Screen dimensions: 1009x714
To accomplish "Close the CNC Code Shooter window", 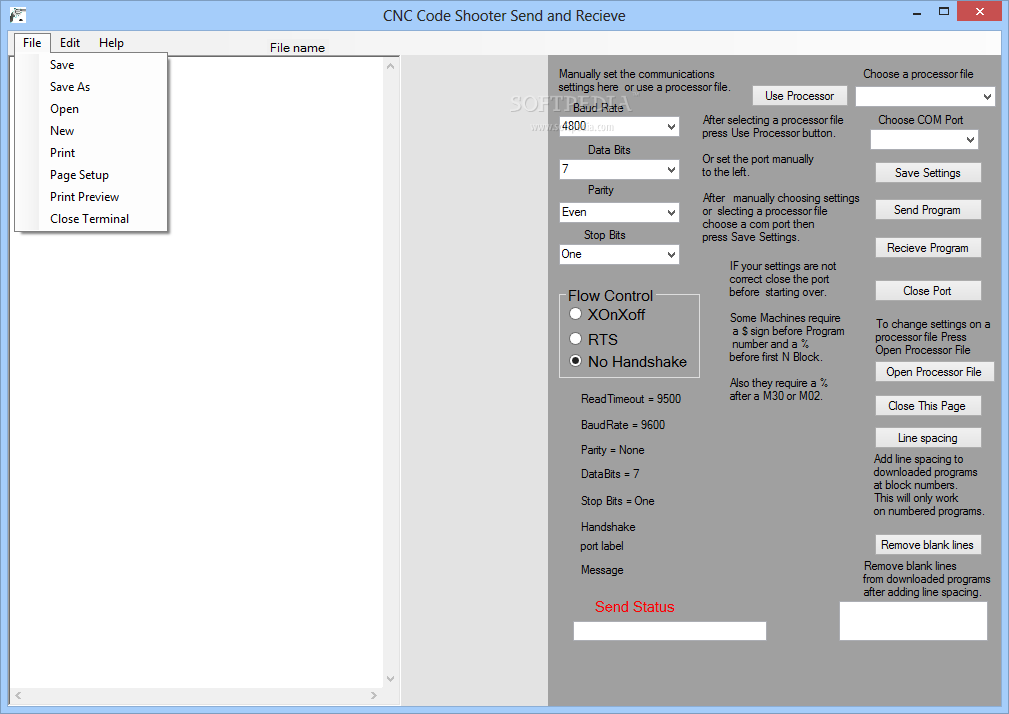I will pyautogui.click(x=979, y=12).
